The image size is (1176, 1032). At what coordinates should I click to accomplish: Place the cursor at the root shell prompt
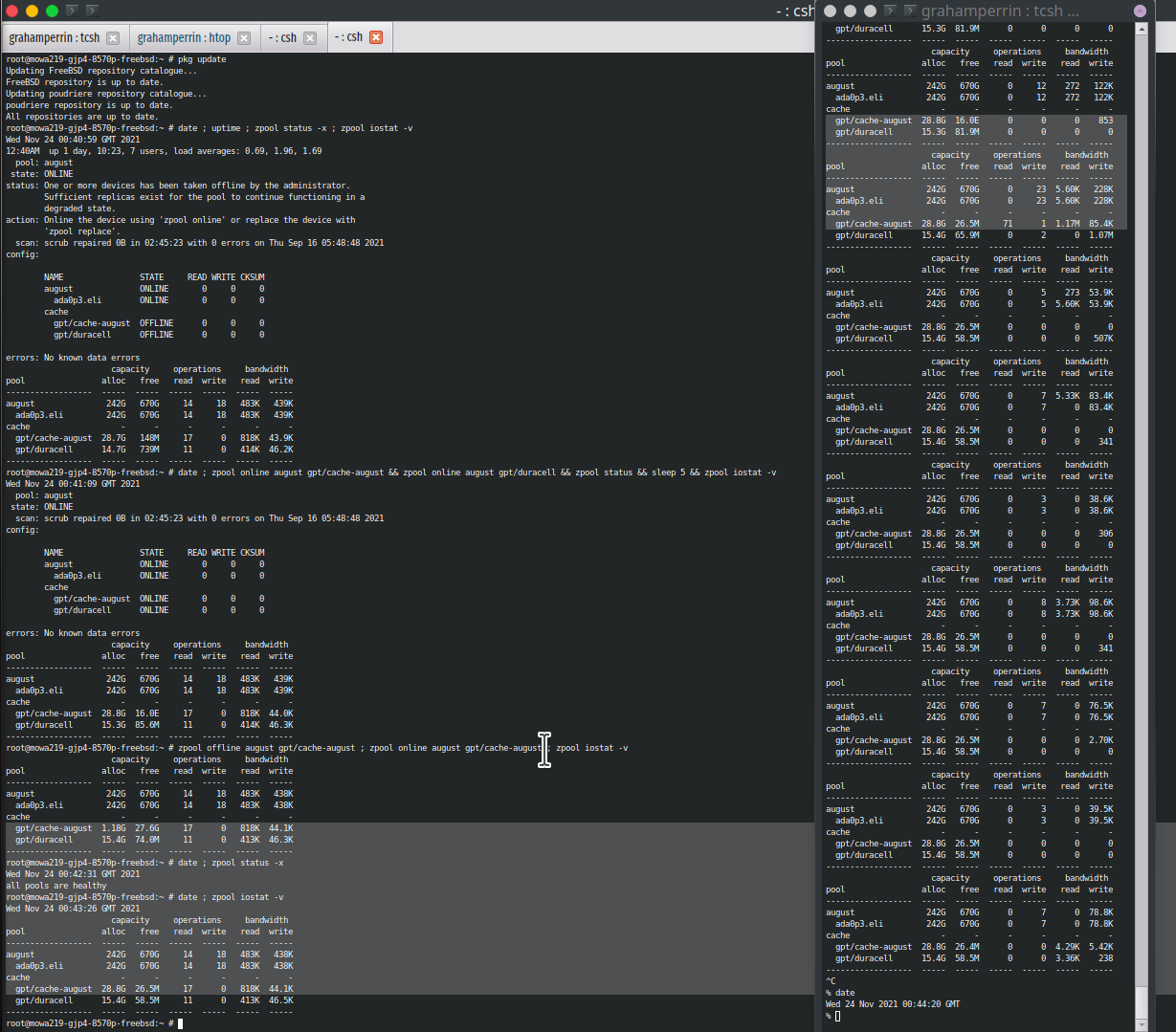click(178, 1022)
